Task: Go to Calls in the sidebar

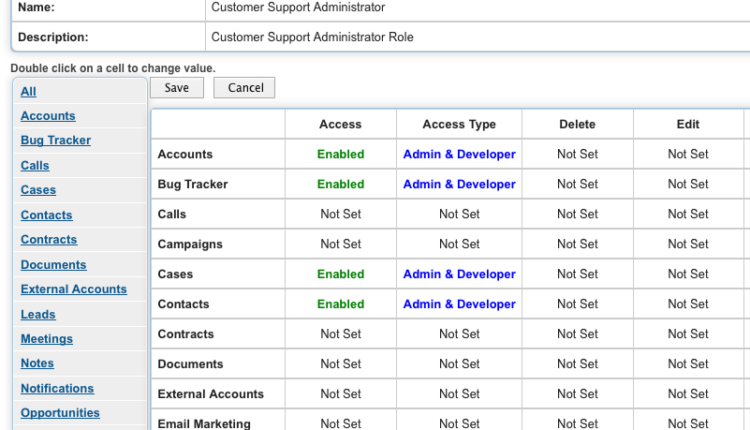Action: (x=35, y=166)
